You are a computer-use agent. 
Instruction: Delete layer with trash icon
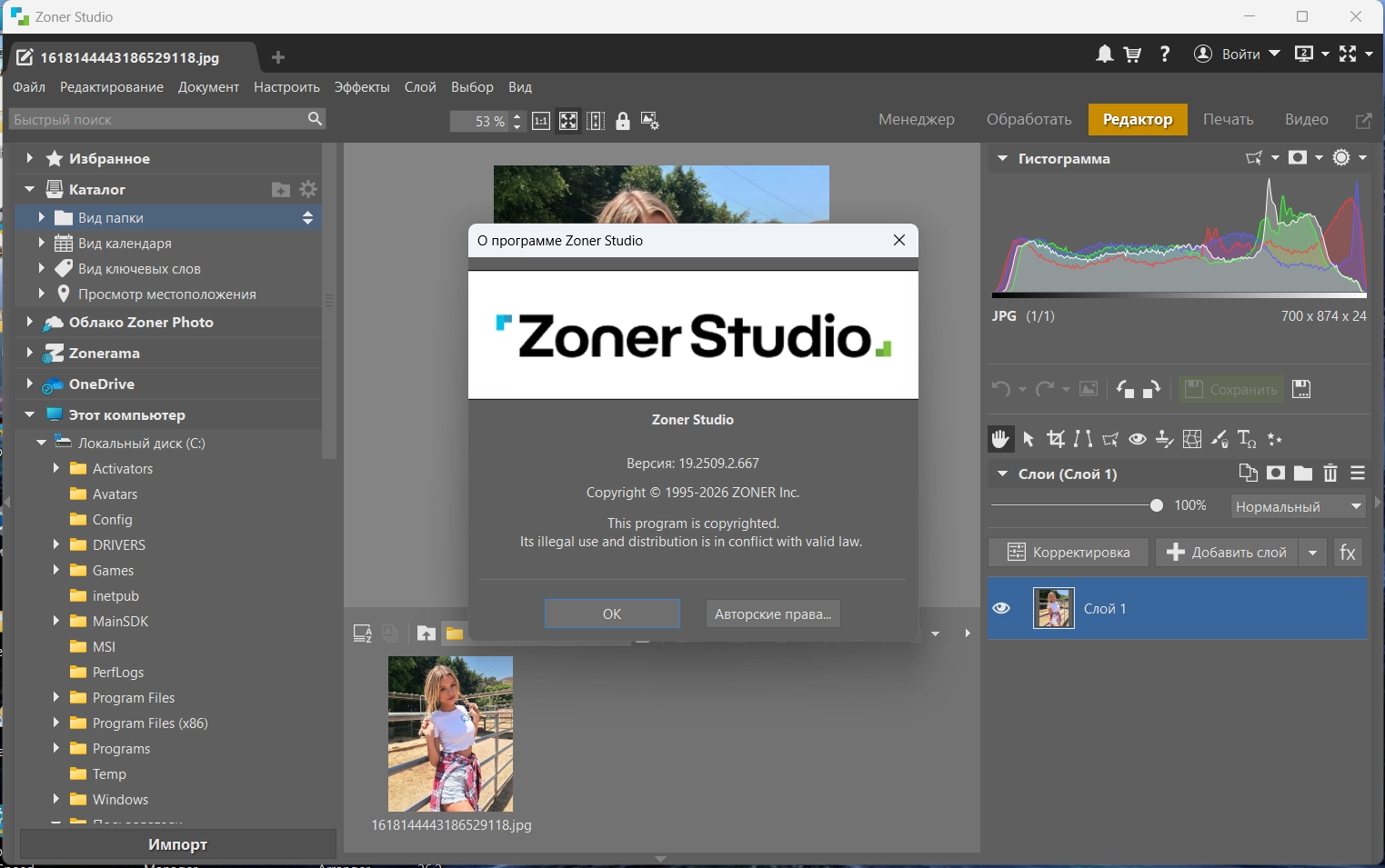coord(1330,473)
